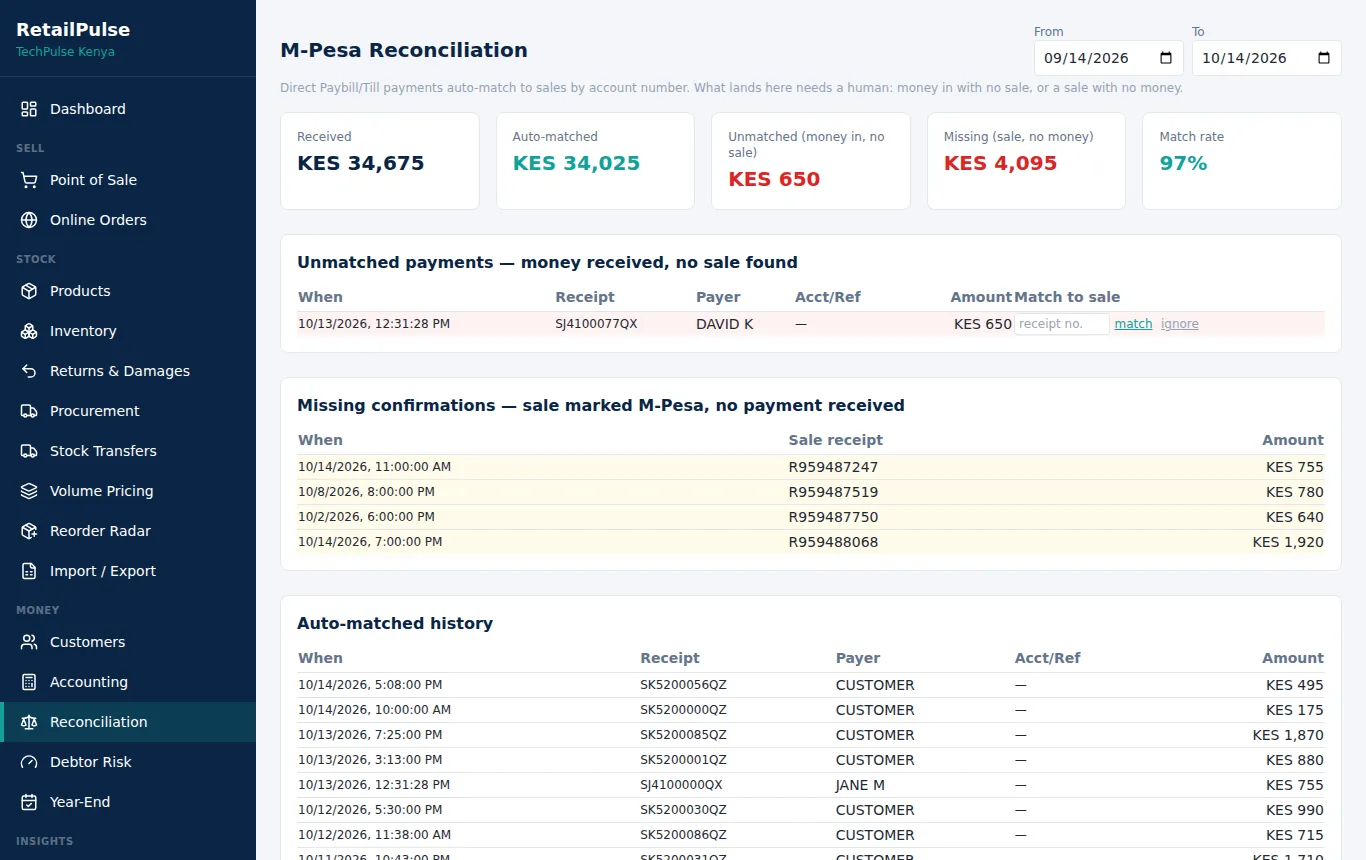Open the From date calendar picker
The width and height of the screenshot is (1366, 860).
(1166, 58)
